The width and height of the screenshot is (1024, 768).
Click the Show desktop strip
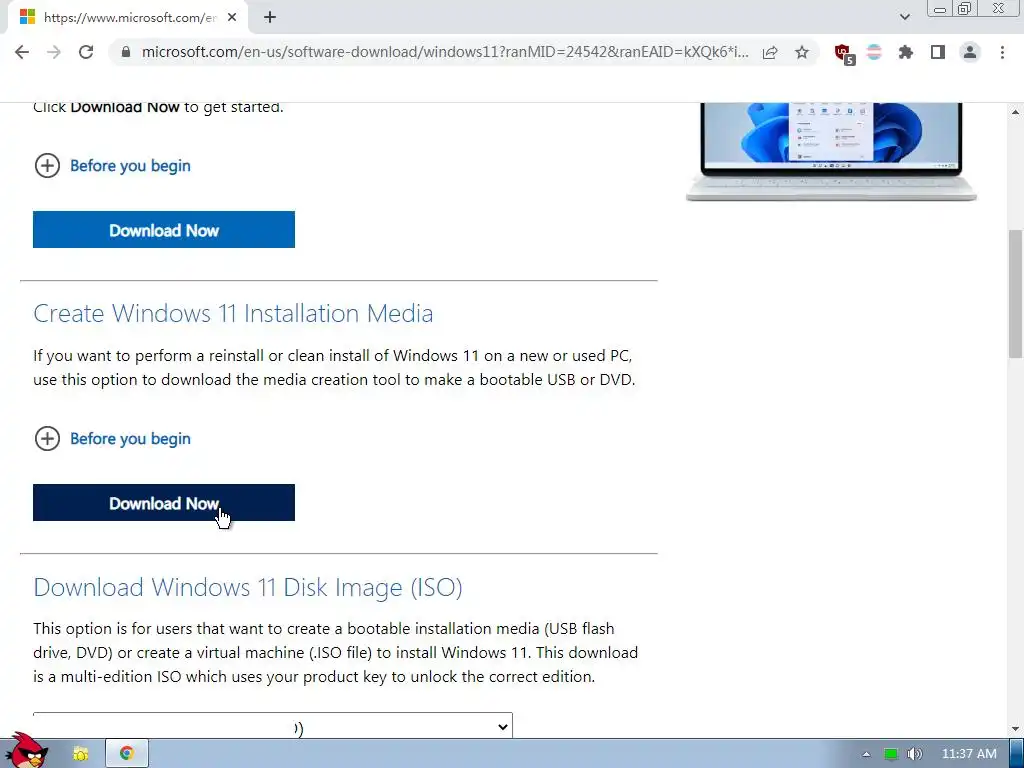point(1017,754)
